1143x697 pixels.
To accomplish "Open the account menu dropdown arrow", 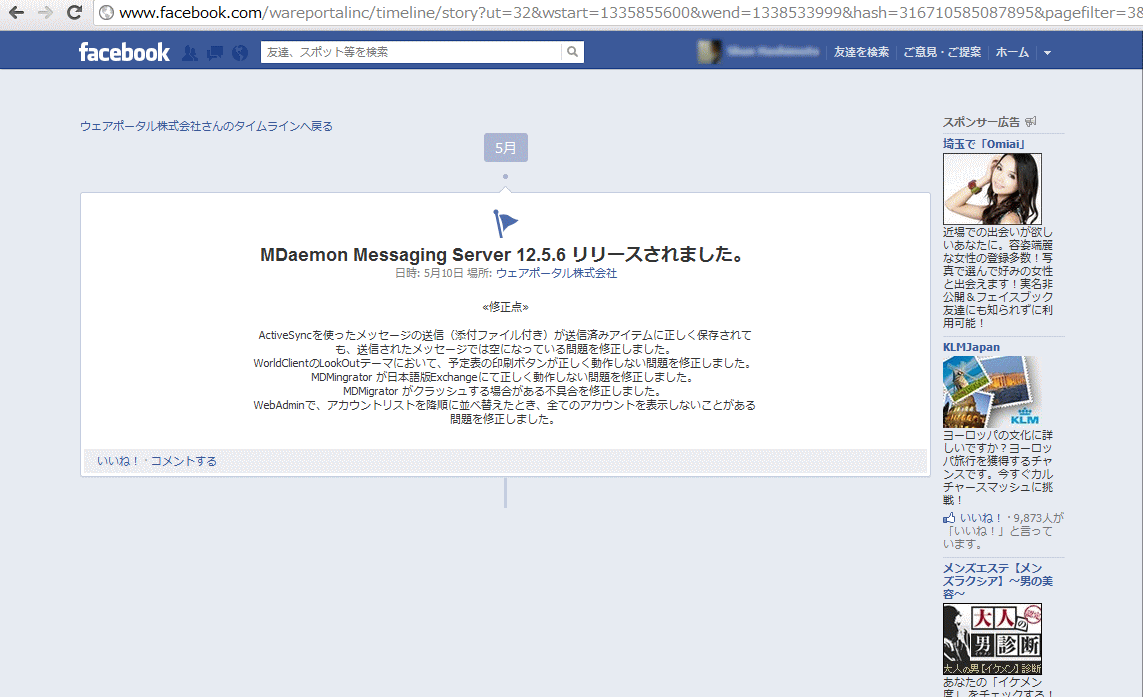I will pyautogui.click(x=1048, y=52).
